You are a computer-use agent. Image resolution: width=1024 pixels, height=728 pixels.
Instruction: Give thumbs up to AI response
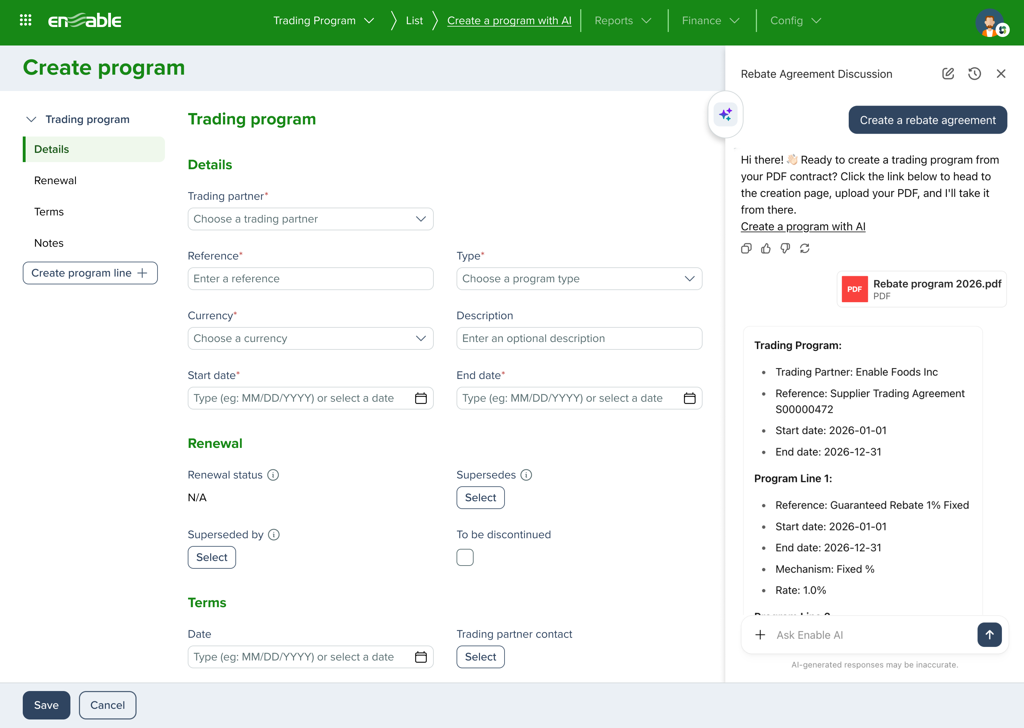click(766, 249)
